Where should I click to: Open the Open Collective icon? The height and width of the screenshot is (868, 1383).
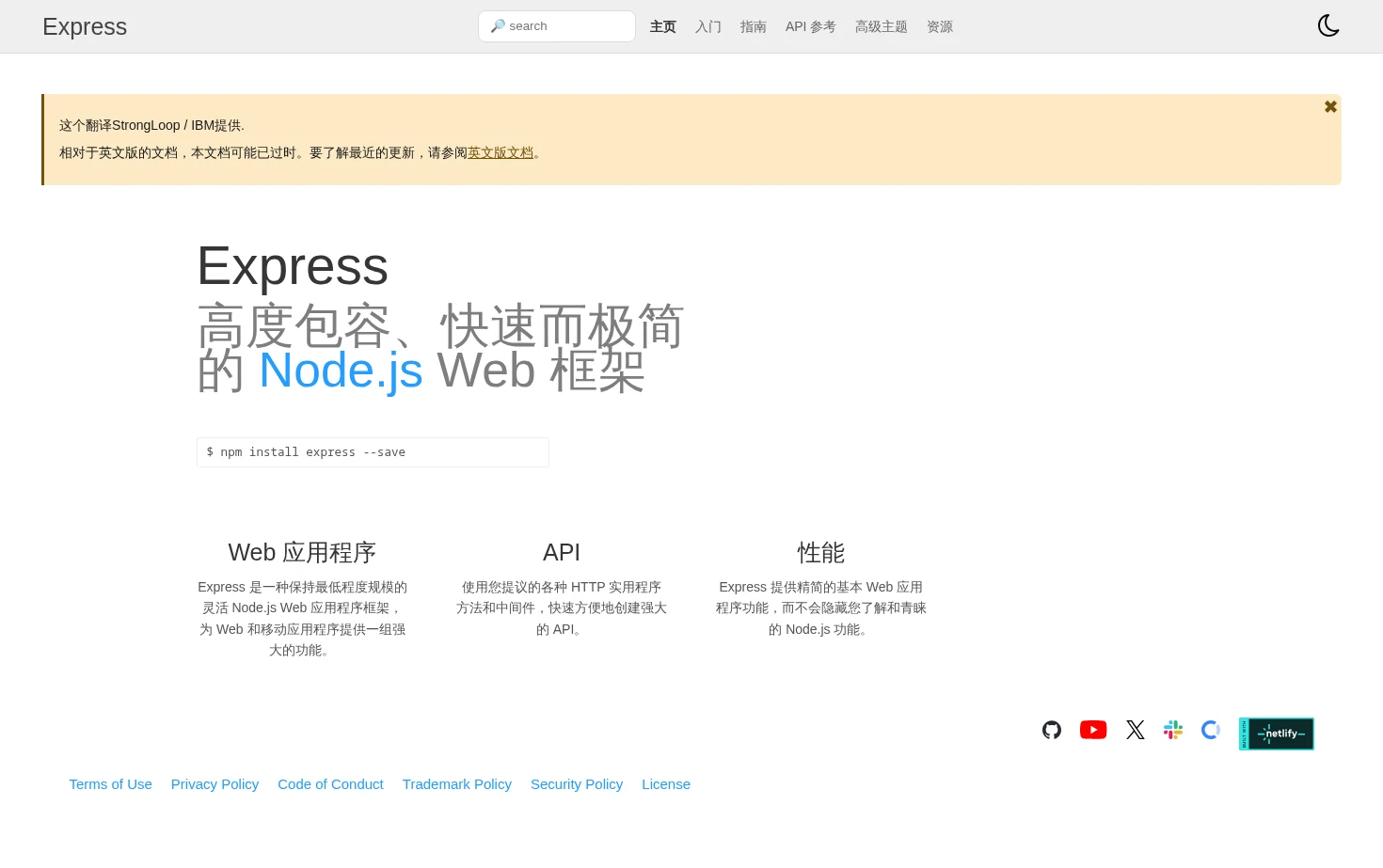pyautogui.click(x=1211, y=730)
